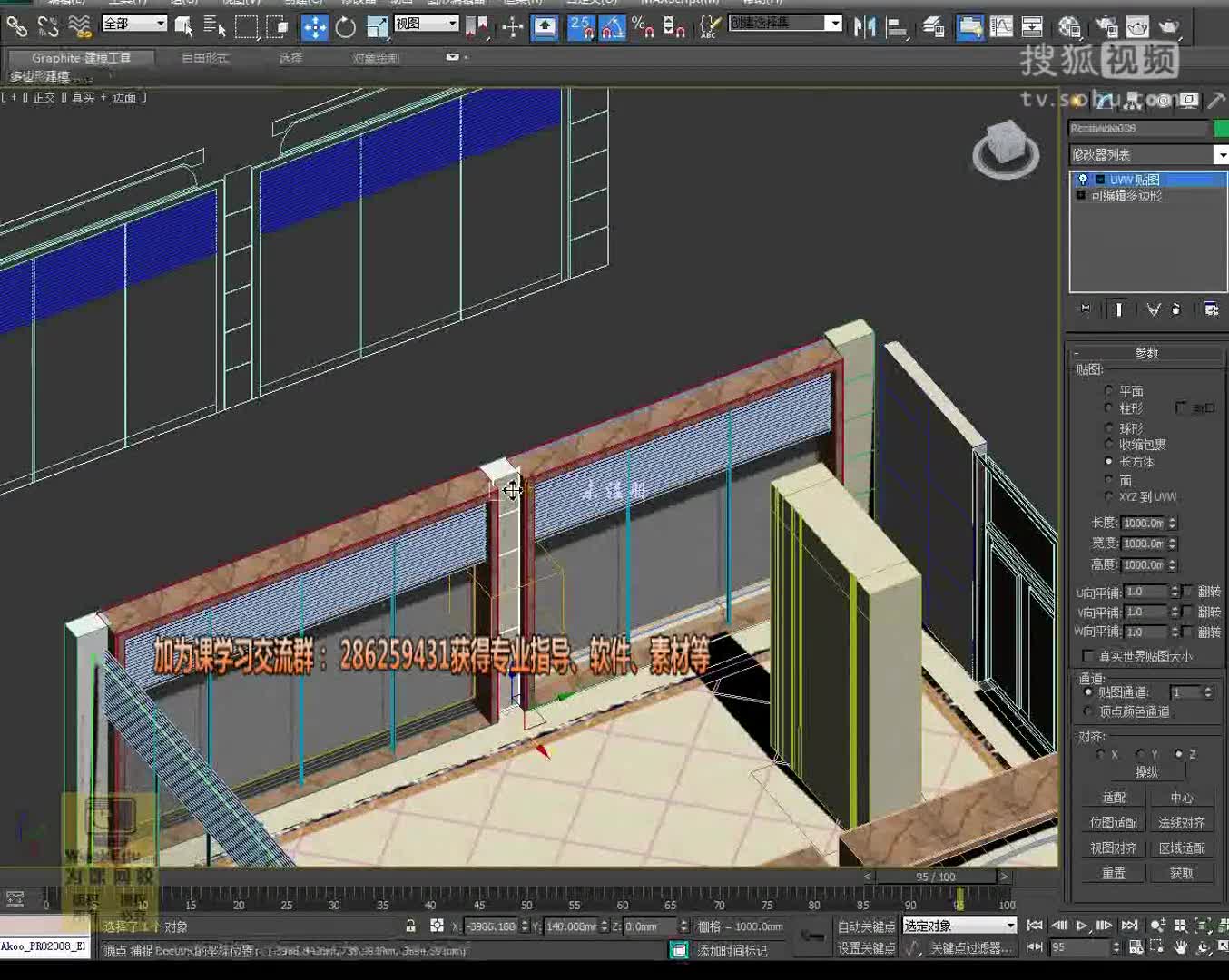Viewport: 1229px width, 980px height.
Task: Open ribbon options small dropdown arrow
Action: click(x=453, y=57)
